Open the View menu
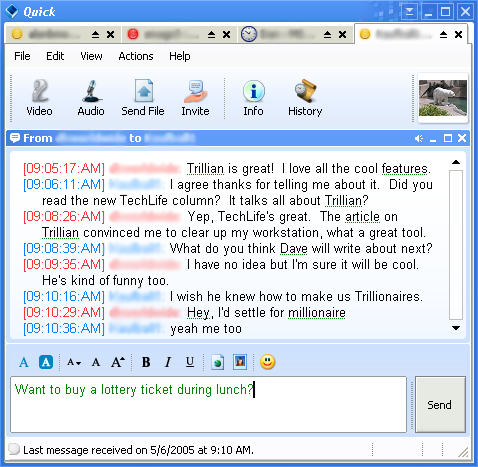This screenshot has width=478, height=467. pos(91,56)
